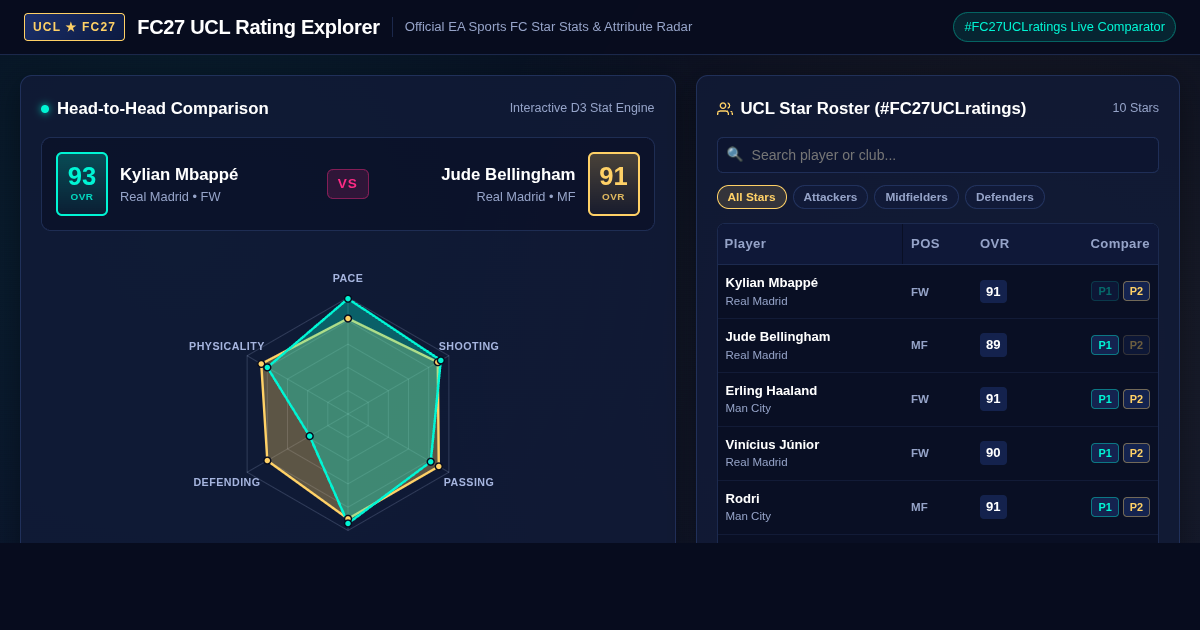The width and height of the screenshot is (1200, 630).
Task: Set Kylian Mbappé as P2
Action: point(1136,291)
